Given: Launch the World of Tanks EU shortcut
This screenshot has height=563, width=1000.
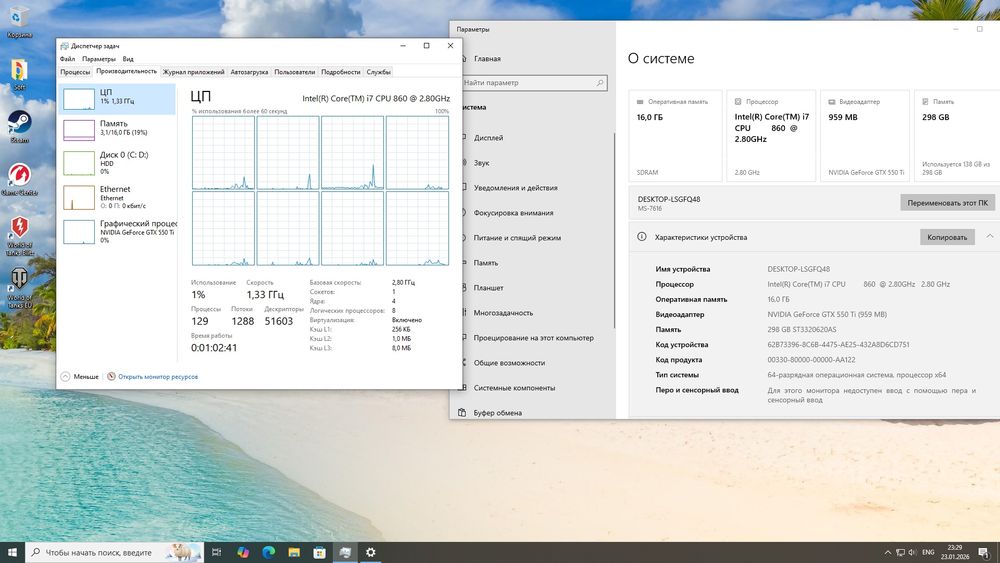Looking at the screenshot, I should coord(19,287).
